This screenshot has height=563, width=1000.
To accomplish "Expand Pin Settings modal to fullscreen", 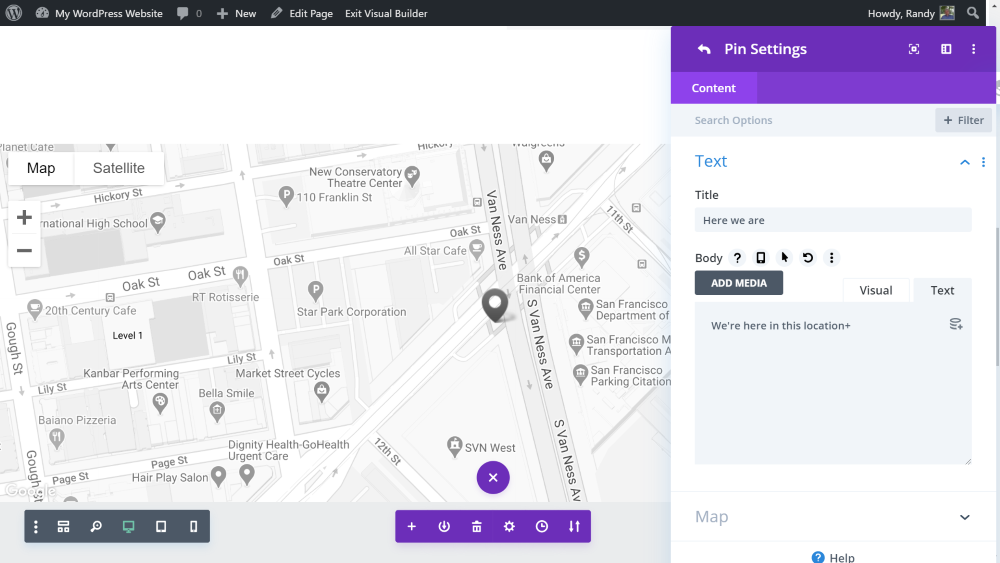I will (914, 49).
